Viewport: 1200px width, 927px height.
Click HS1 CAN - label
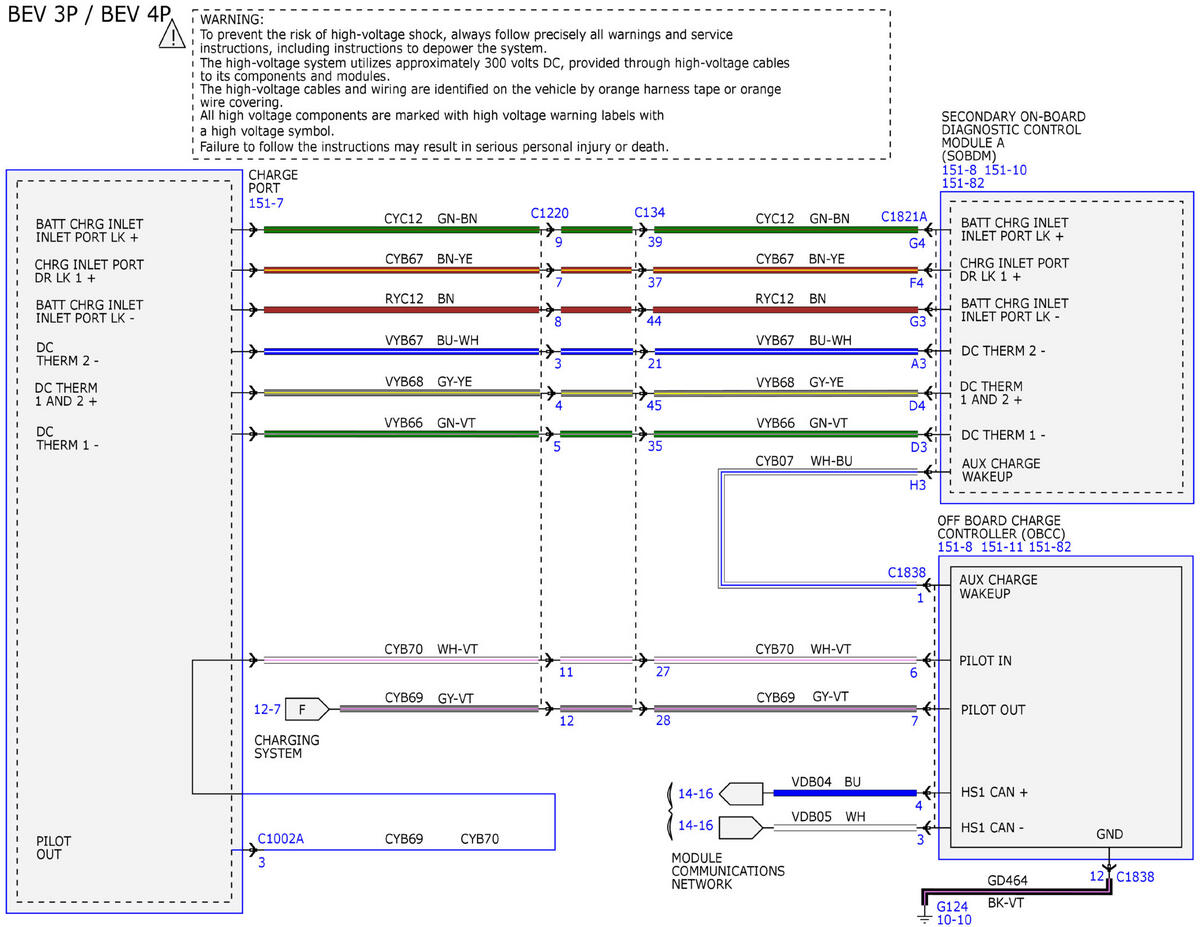pyautogui.click(x=993, y=828)
